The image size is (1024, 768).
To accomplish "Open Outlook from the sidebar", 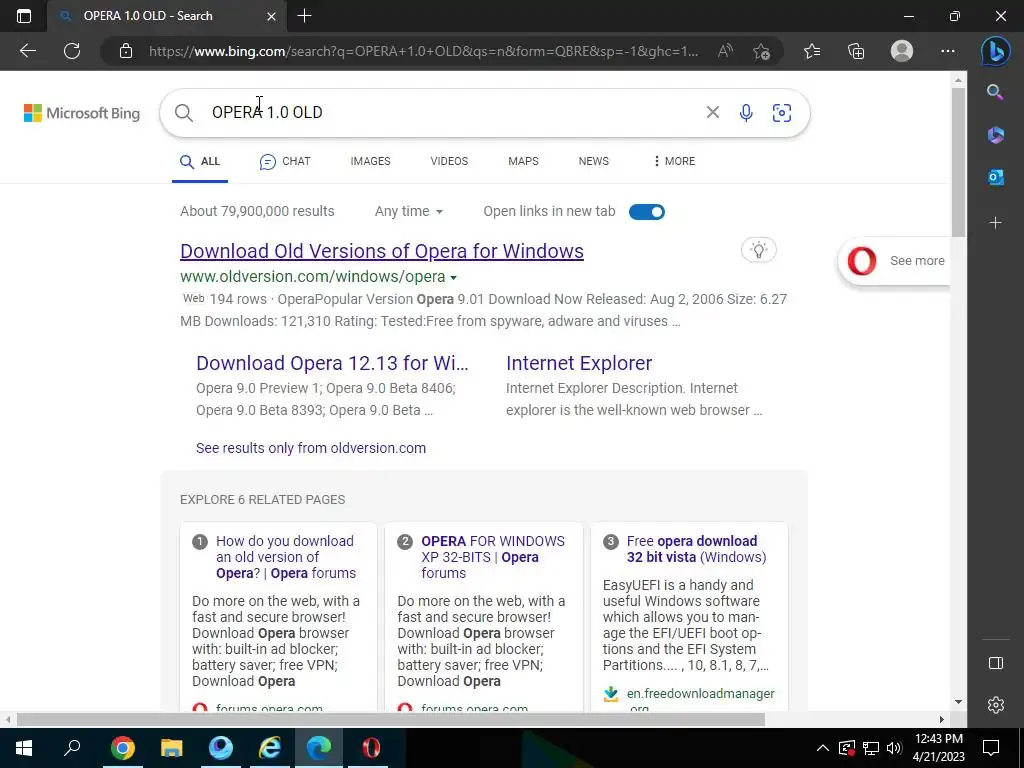I will tap(995, 177).
